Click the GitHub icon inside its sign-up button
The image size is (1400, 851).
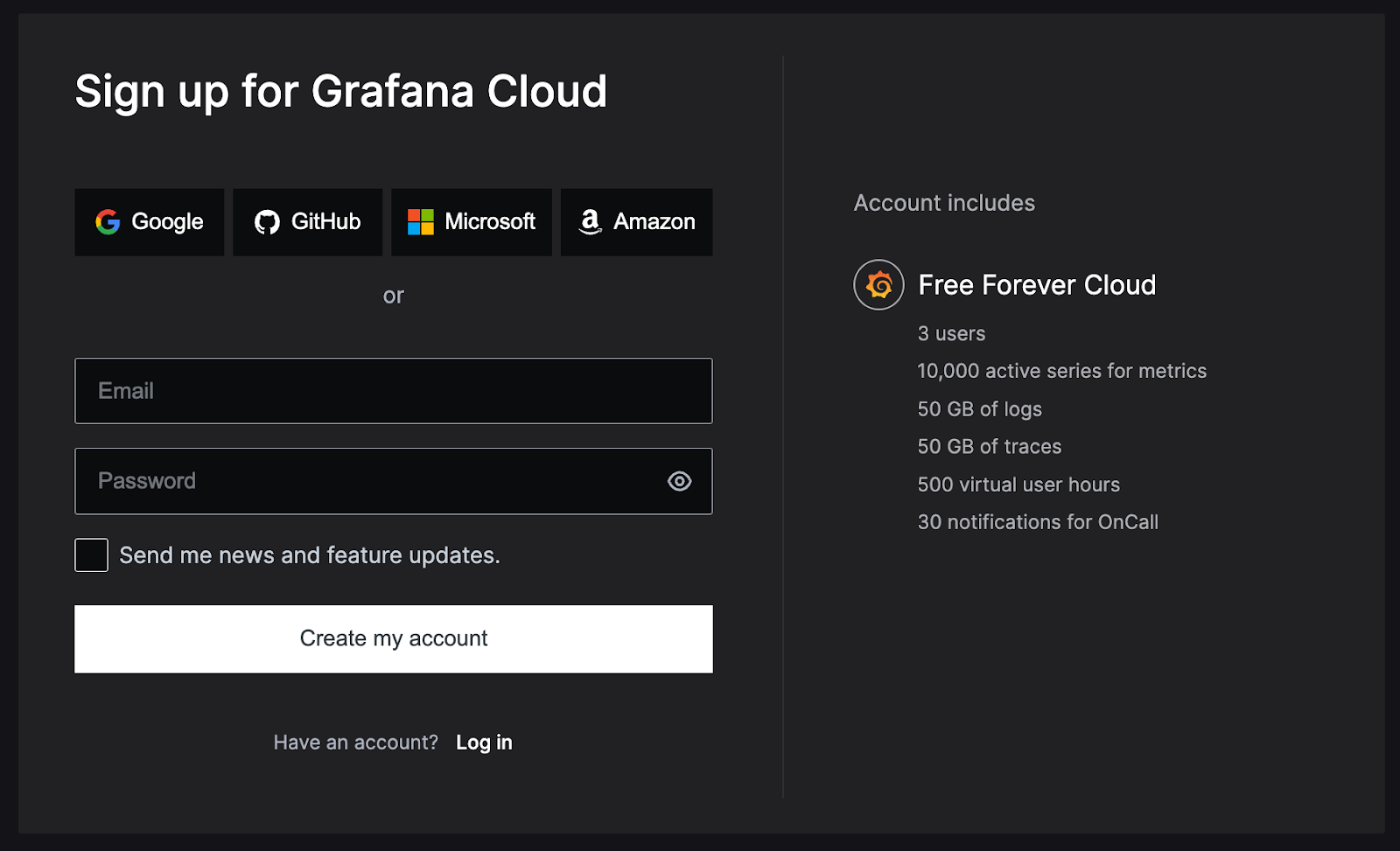pyautogui.click(x=267, y=222)
